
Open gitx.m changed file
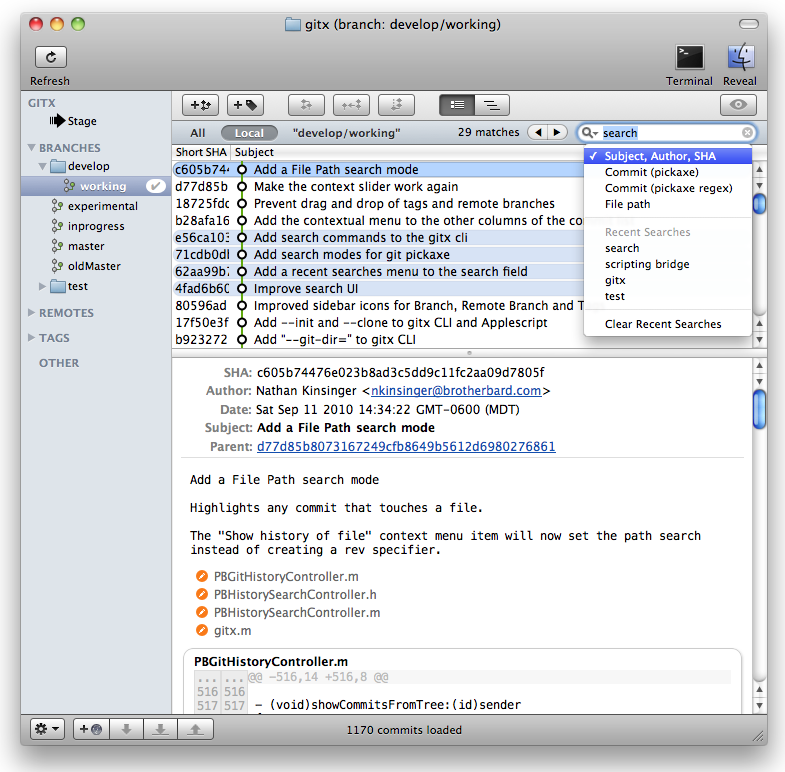[x=232, y=631]
